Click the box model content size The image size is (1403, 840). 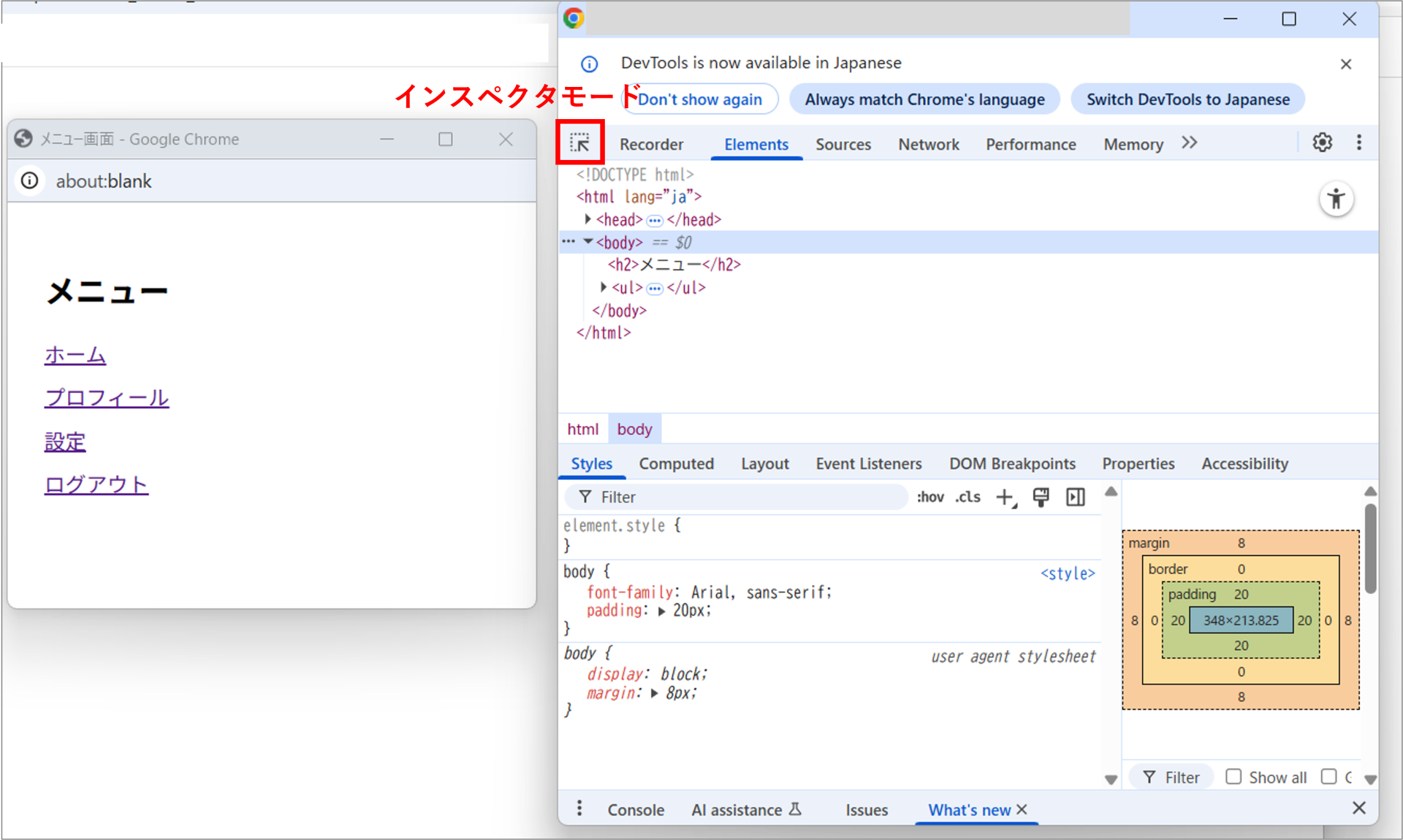pyautogui.click(x=1241, y=620)
